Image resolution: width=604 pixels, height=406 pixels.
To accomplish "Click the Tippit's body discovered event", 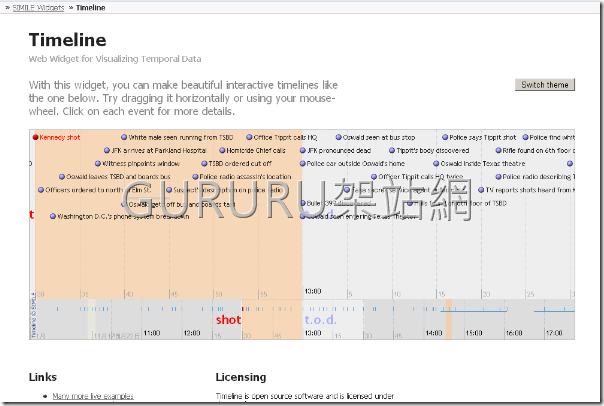I will pyautogui.click(x=429, y=151).
